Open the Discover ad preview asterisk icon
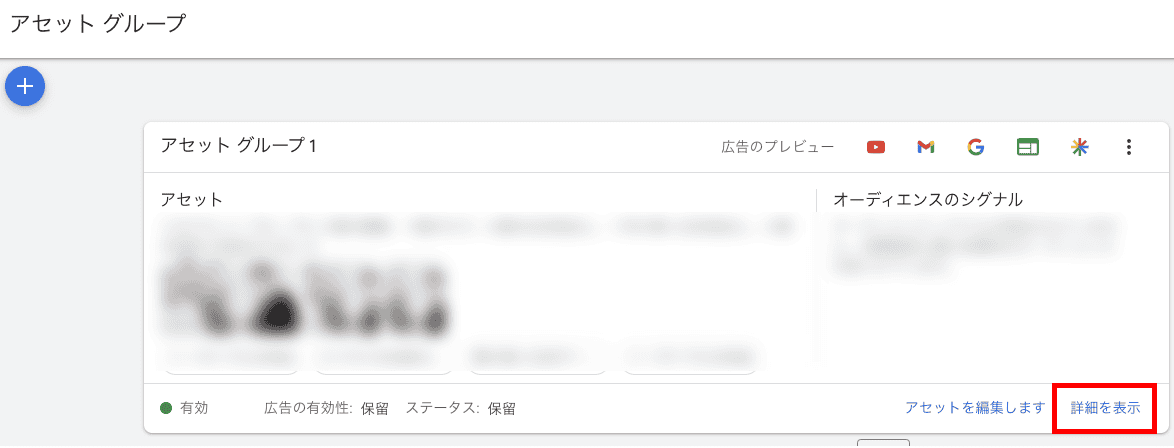The width and height of the screenshot is (1174, 448). (x=1079, y=148)
